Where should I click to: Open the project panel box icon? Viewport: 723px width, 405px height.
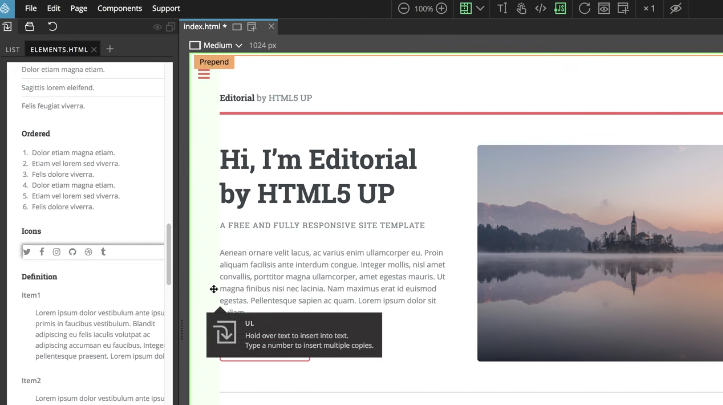(x=30, y=27)
